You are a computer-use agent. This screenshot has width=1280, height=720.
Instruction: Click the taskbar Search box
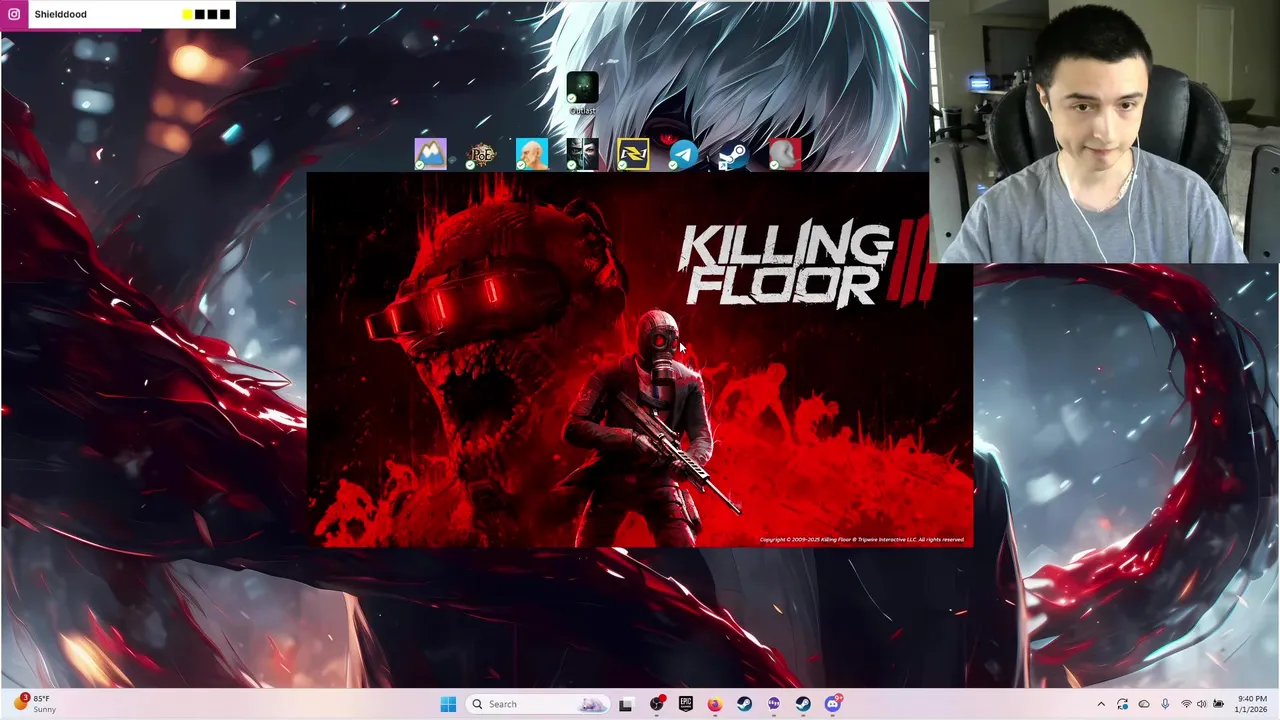pyautogui.click(x=538, y=704)
